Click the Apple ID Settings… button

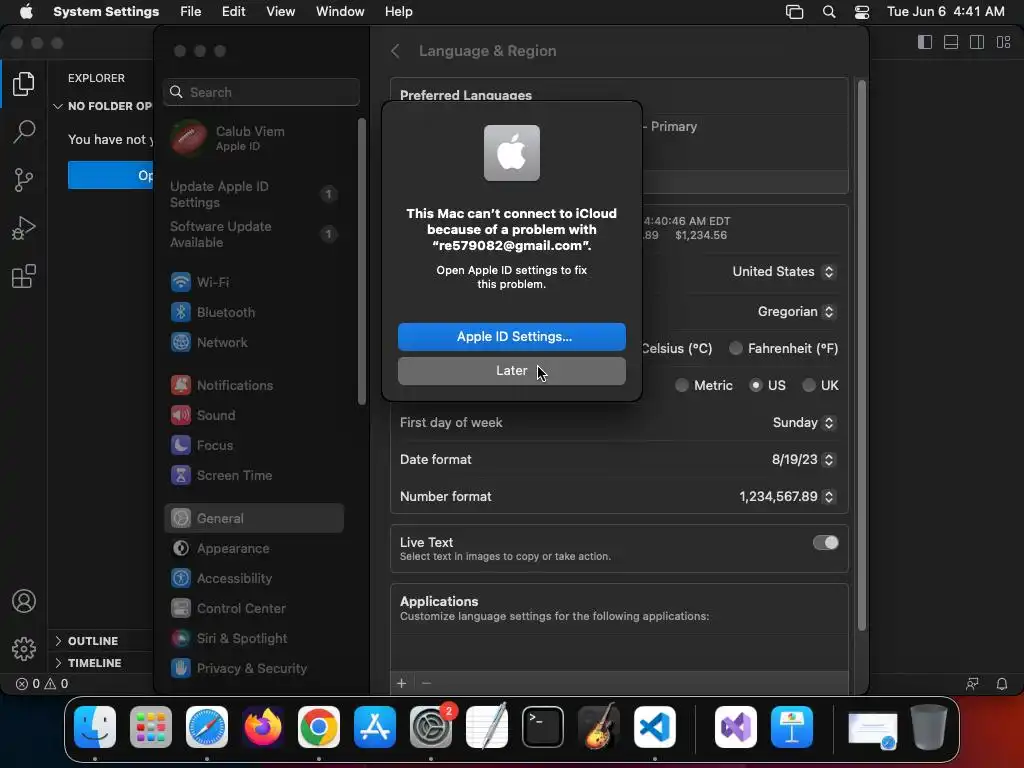click(511, 336)
